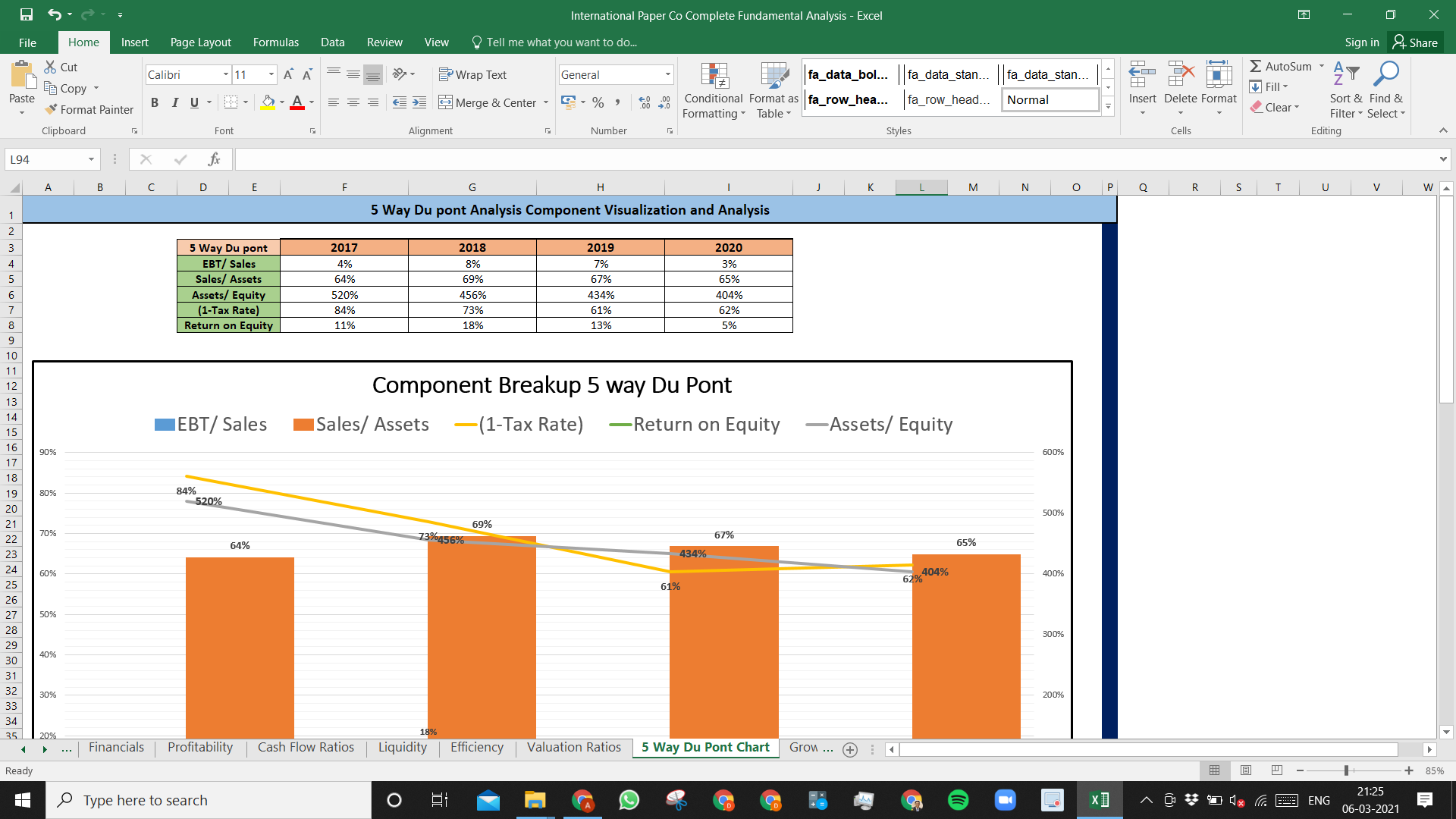Open the font size dropdown
Image resolution: width=1456 pixels, height=819 pixels.
(x=271, y=74)
